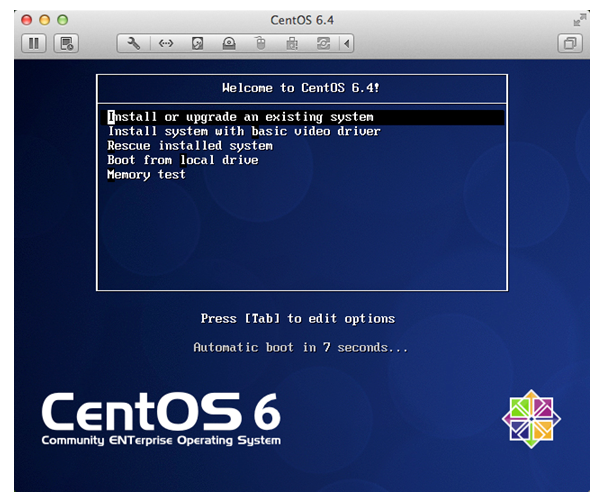The height and width of the screenshot is (497, 599).
Task: Select Install system with basic video driver
Action: pyautogui.click(x=244, y=131)
